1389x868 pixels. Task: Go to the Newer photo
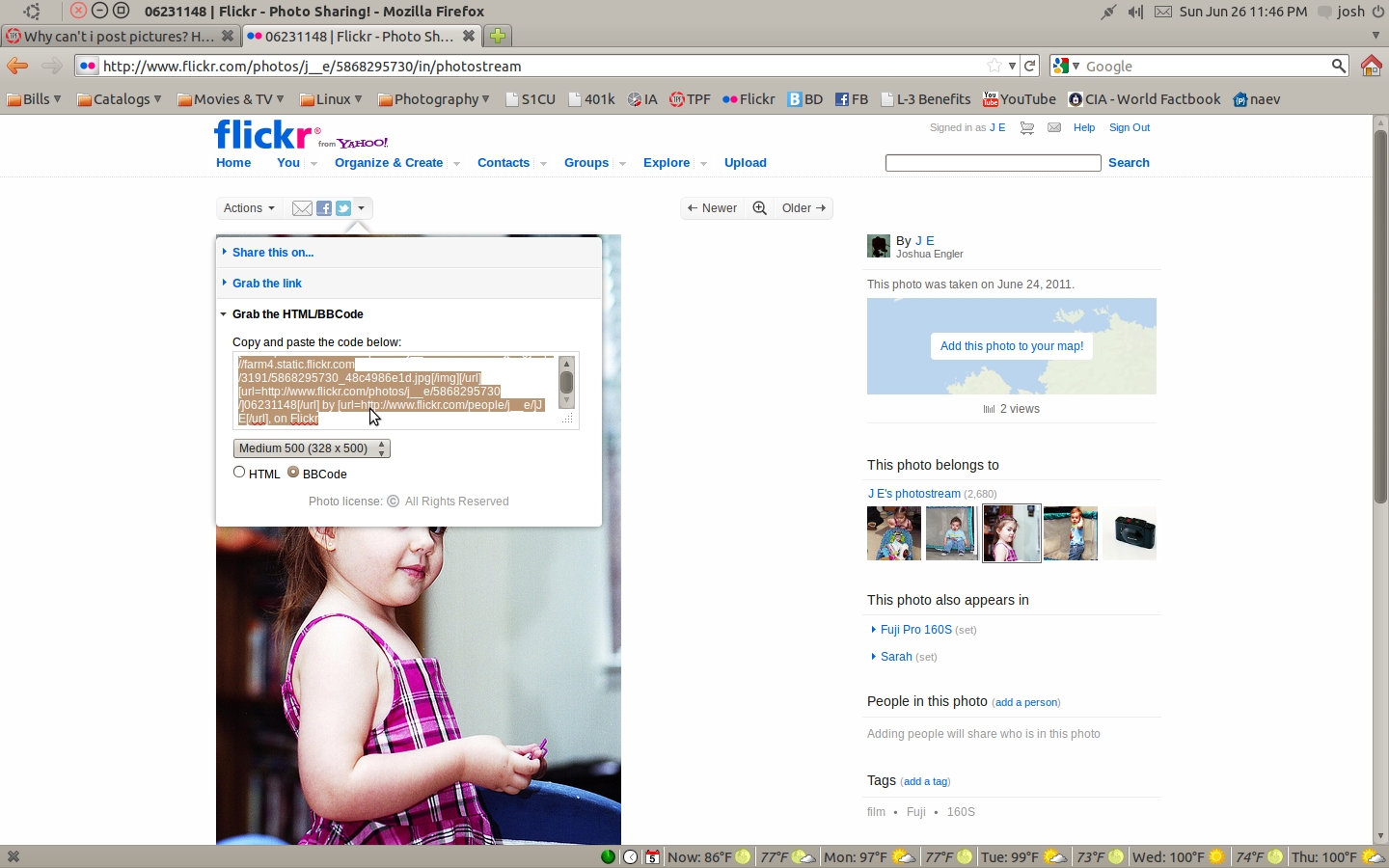click(x=712, y=208)
